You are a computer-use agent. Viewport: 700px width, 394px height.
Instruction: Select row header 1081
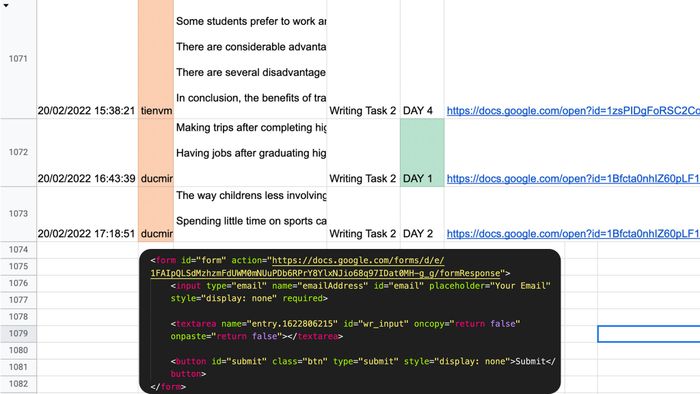(x=18, y=367)
